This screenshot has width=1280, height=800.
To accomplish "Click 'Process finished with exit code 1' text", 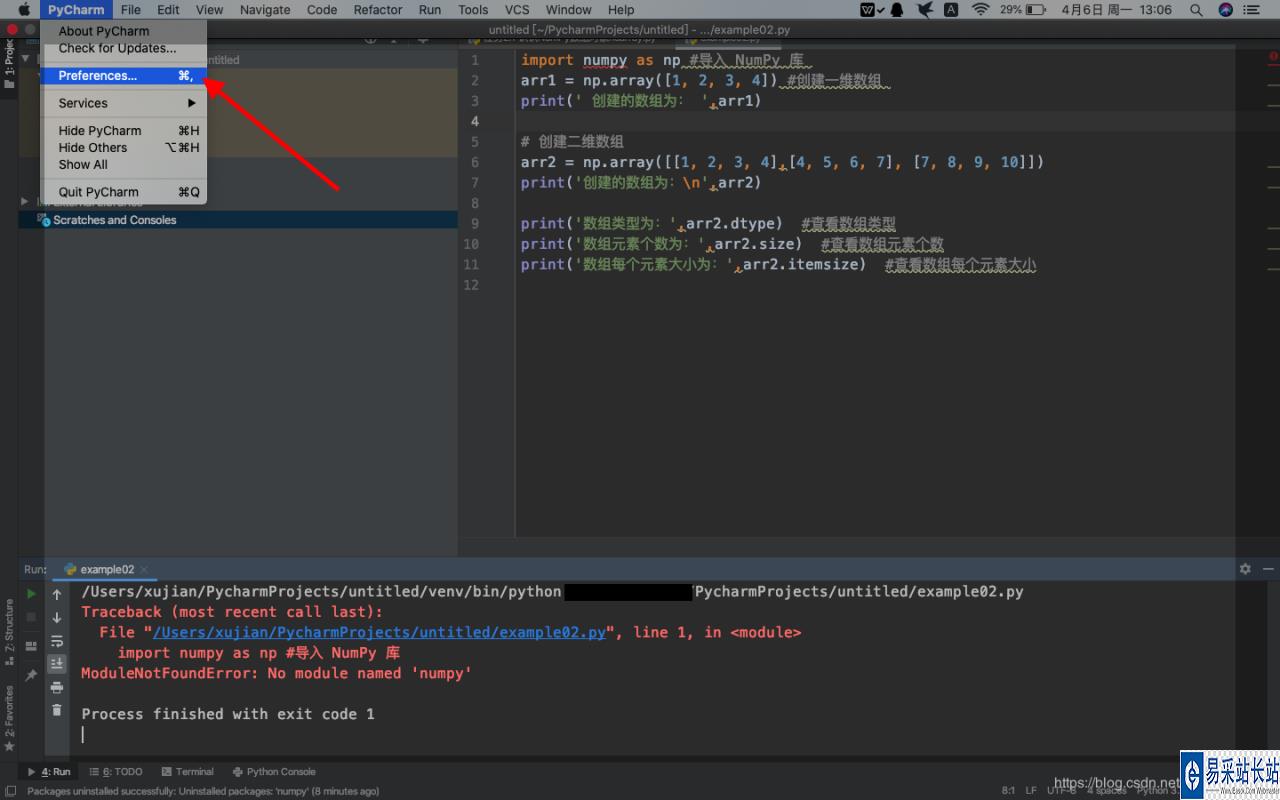I will pos(228,714).
